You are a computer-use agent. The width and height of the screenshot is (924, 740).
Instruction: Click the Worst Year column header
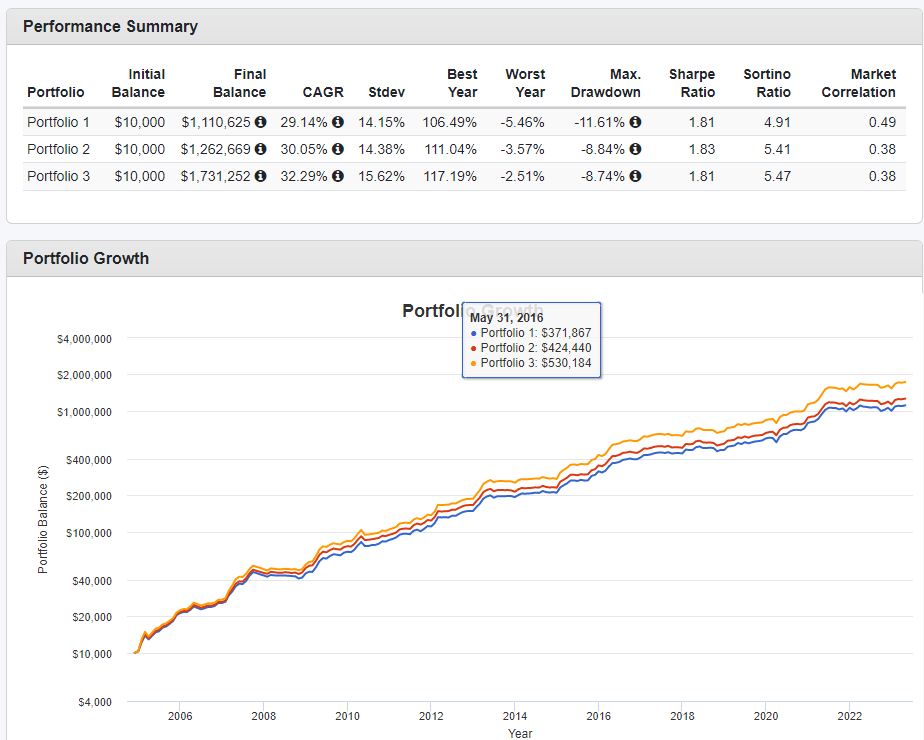(526, 83)
